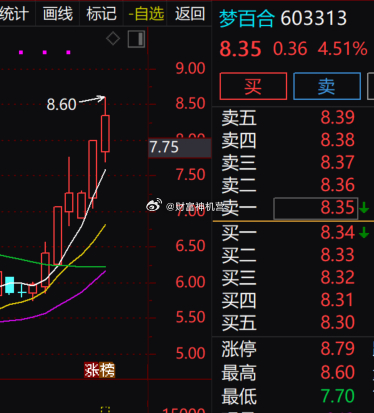Image resolution: width=374 pixels, height=413 pixels.
Task: Select the 画线 draw line tool
Action: point(58,14)
